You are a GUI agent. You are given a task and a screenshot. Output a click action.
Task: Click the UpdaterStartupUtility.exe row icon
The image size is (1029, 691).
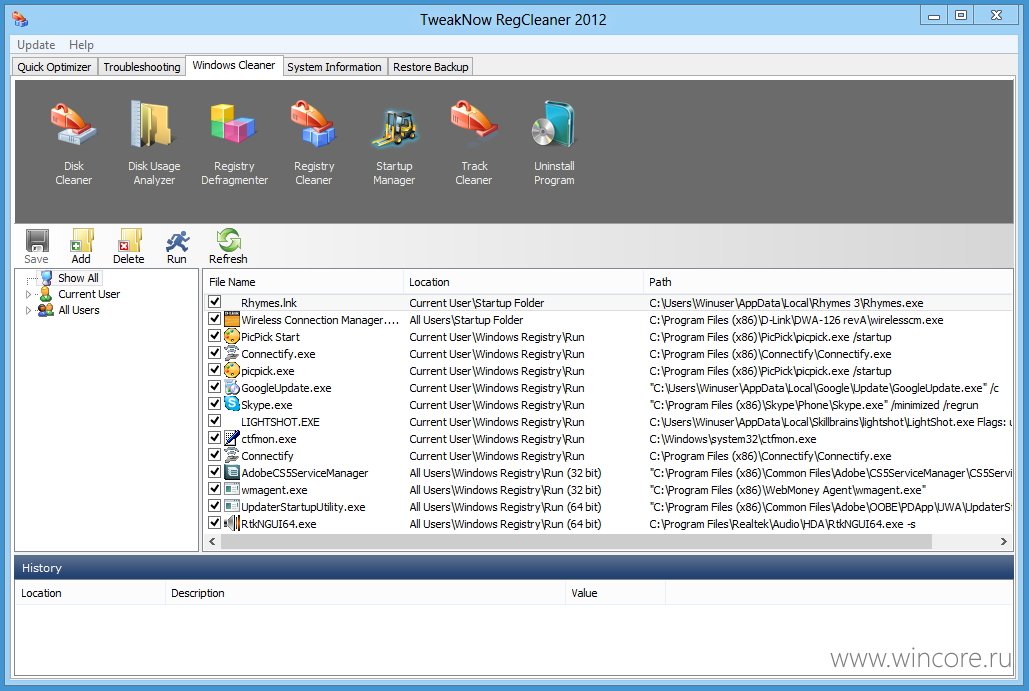click(232, 507)
